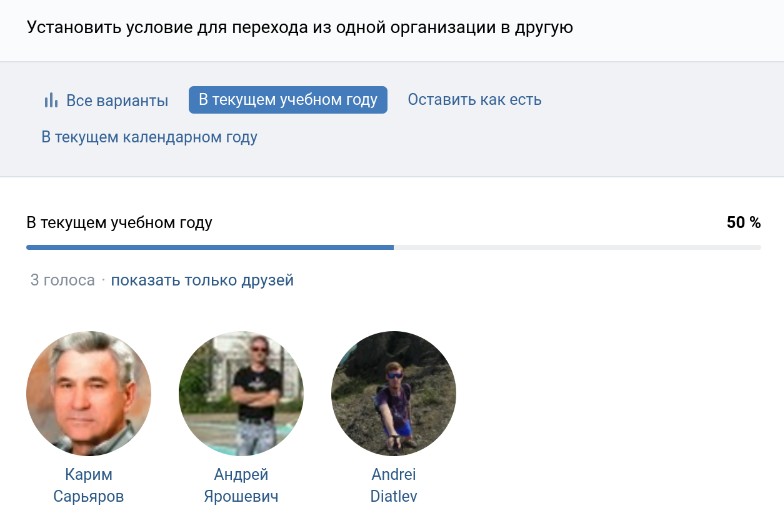Open the Андрей Ярошевич name link

tap(241, 485)
